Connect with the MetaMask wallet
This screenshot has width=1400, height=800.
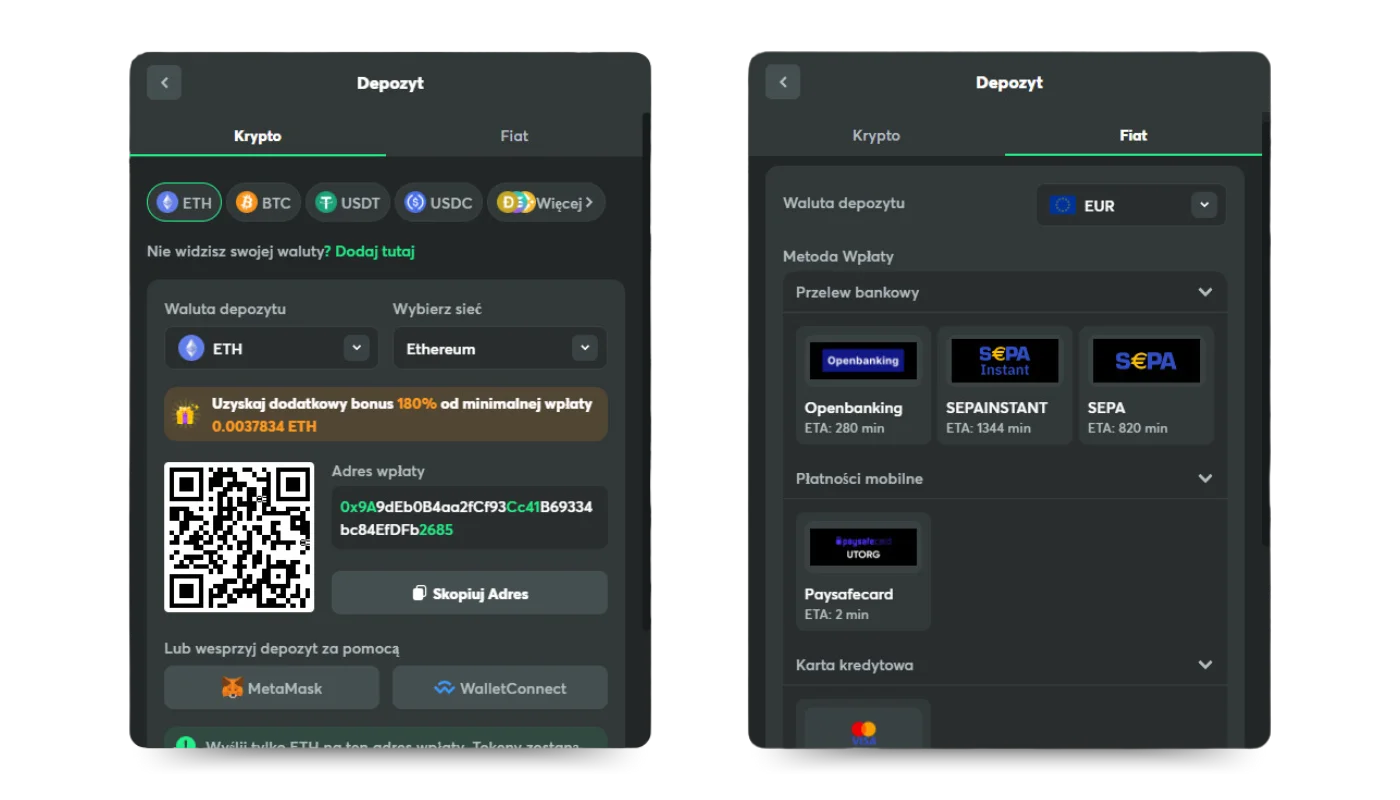271,688
